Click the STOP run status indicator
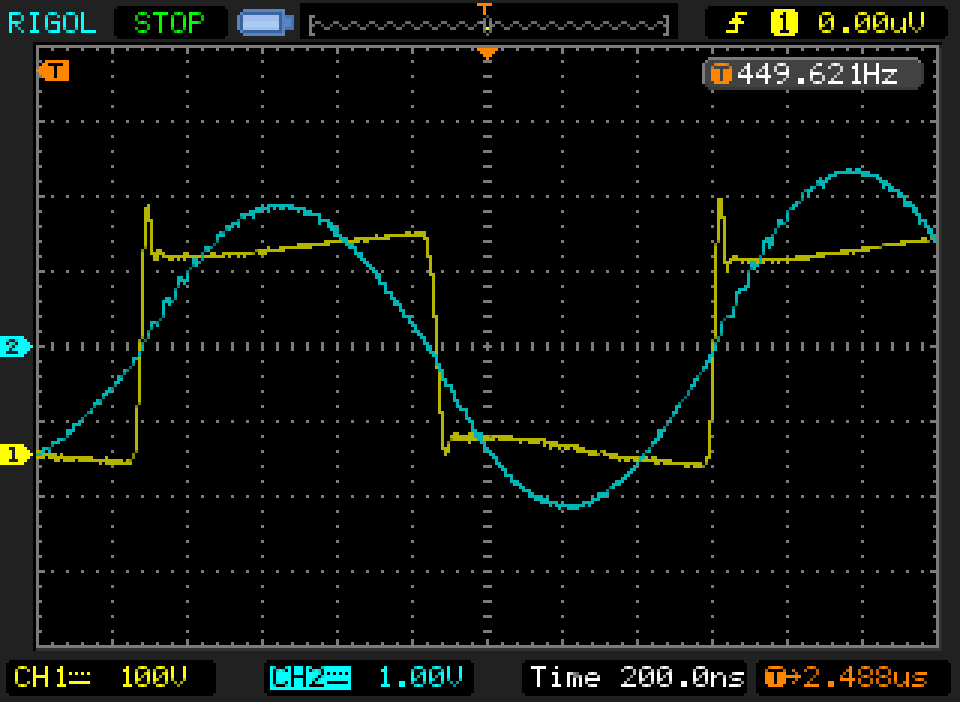 169,21
